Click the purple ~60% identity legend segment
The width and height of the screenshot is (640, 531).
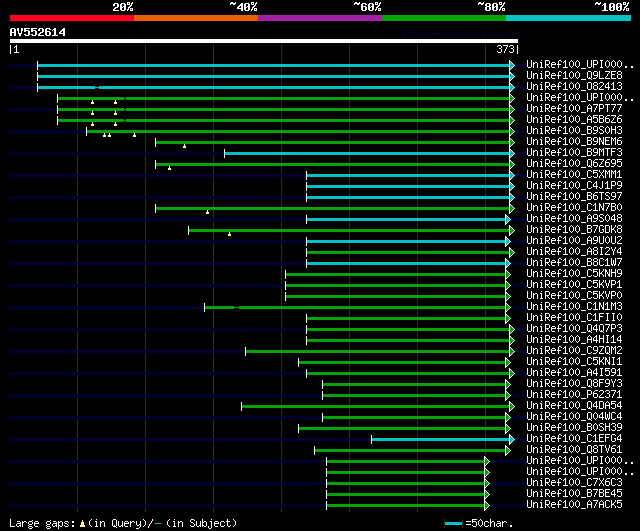[320, 18]
